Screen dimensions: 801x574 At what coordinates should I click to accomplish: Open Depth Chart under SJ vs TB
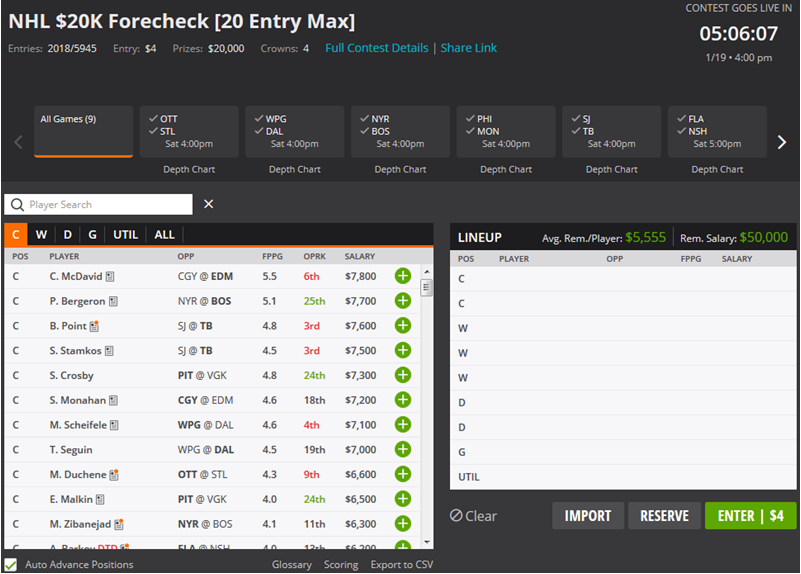tap(612, 169)
